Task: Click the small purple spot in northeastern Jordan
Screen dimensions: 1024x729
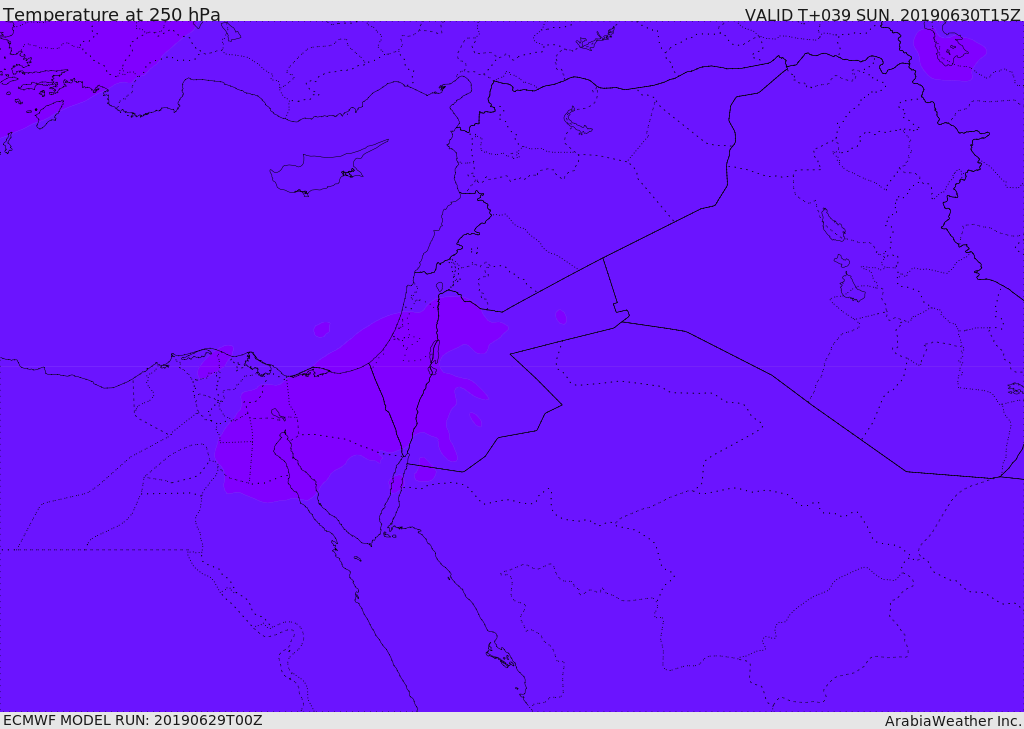Action: 561,317
